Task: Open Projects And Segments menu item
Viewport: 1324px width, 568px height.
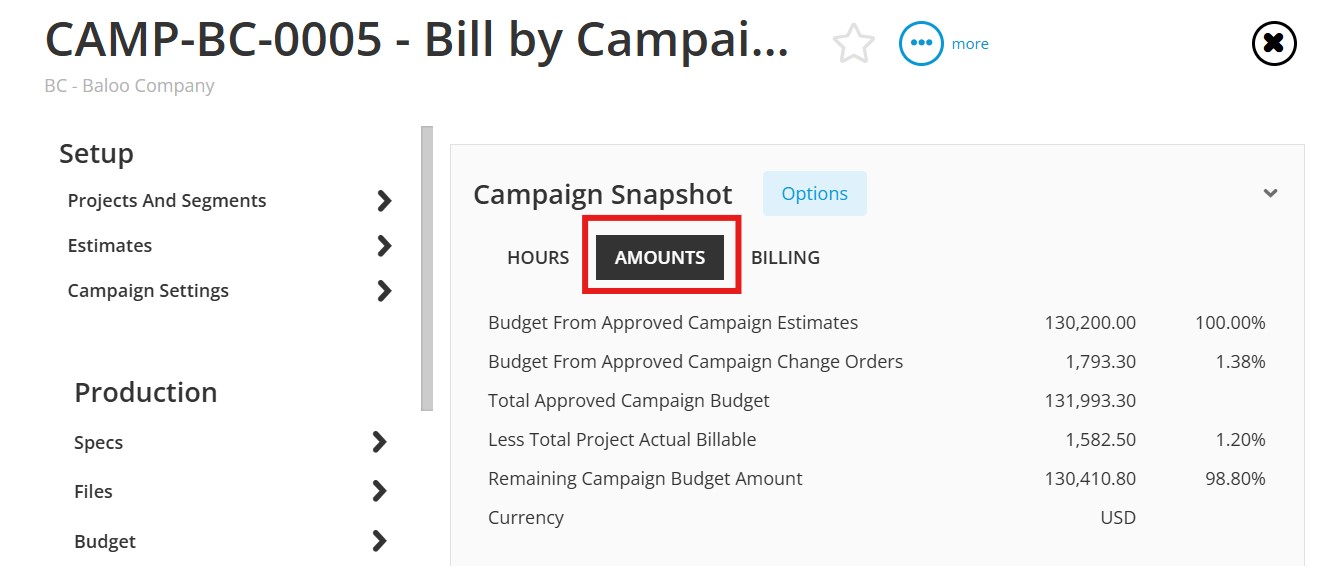Action: click(x=167, y=201)
